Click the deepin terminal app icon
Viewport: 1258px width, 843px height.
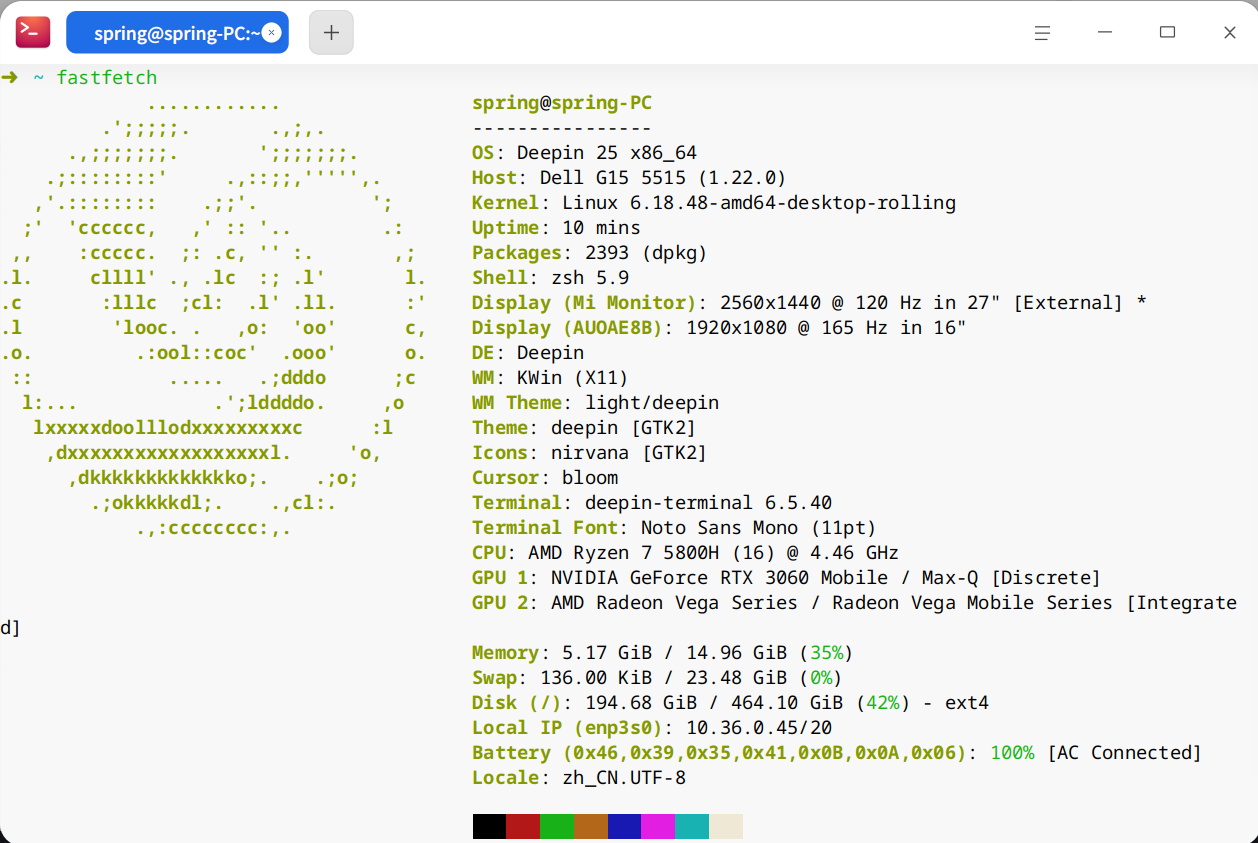[x=33, y=32]
